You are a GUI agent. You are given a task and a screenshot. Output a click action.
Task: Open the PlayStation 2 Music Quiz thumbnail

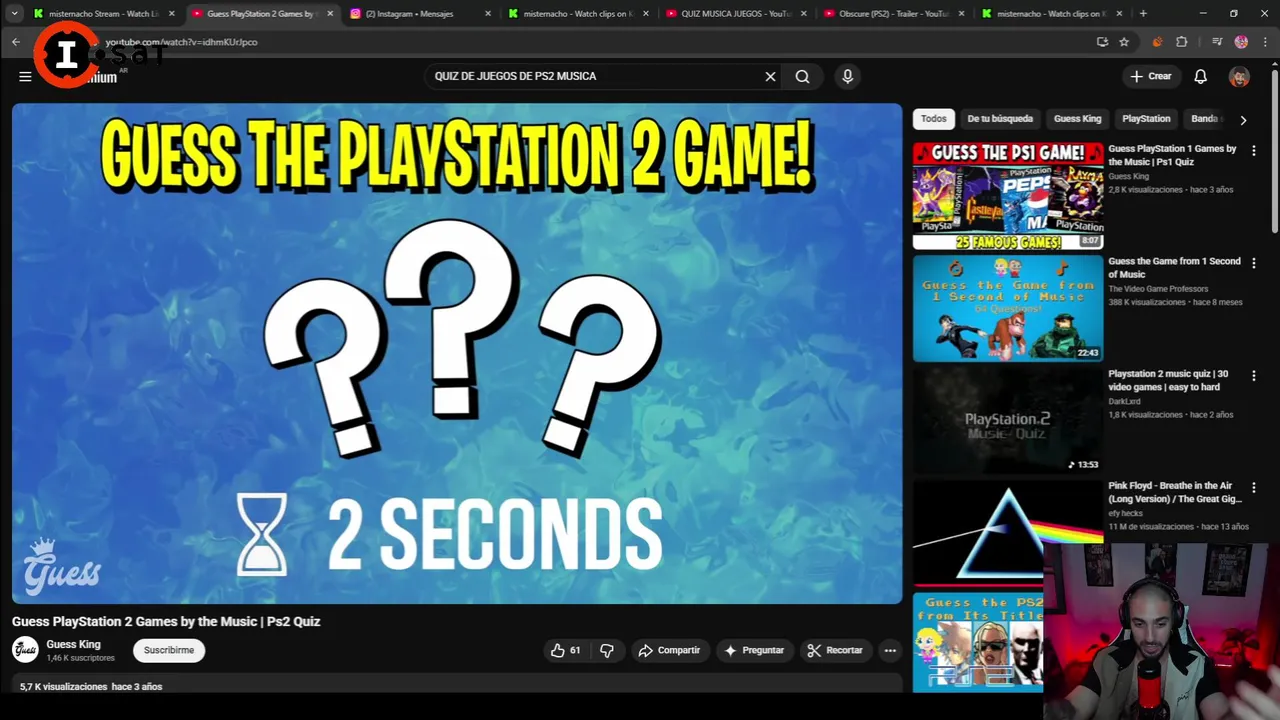pos(1007,420)
